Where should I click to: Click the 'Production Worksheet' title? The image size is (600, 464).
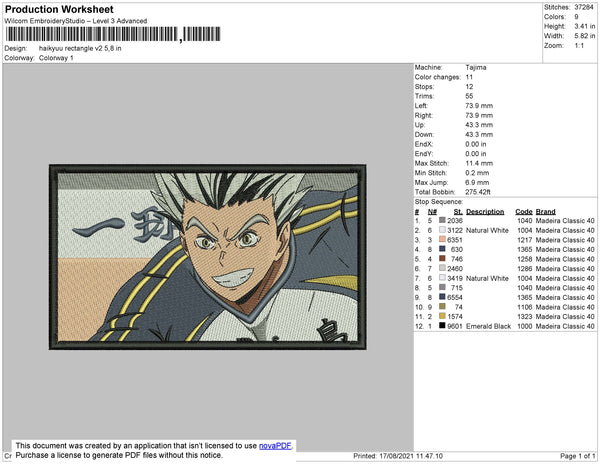pyautogui.click(x=59, y=10)
